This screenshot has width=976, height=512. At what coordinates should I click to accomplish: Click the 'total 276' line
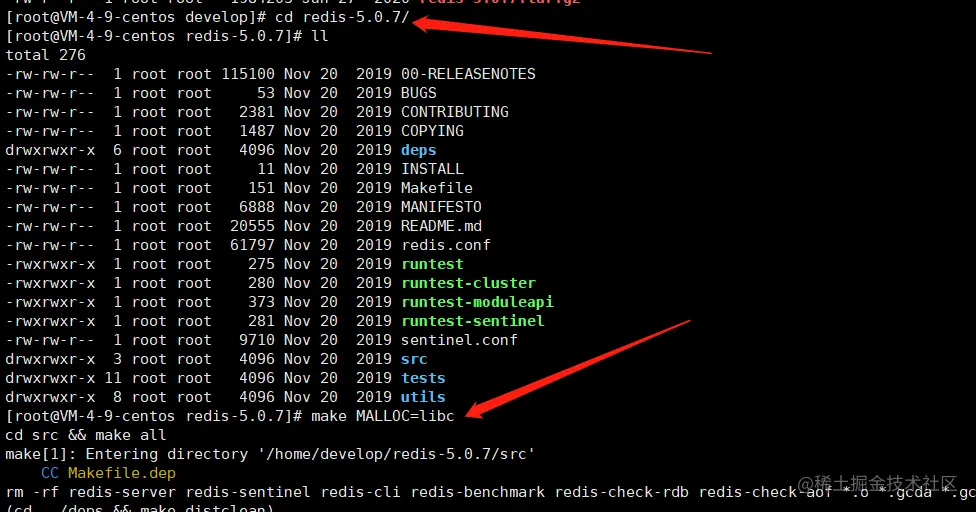click(x=45, y=55)
